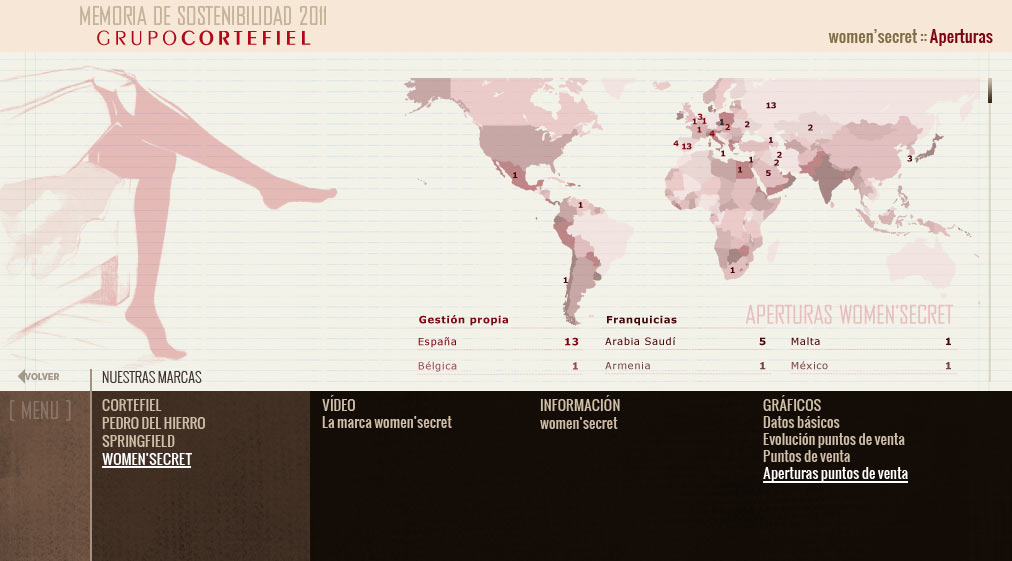Click the Kazakhstan map marker 2

[810, 128]
